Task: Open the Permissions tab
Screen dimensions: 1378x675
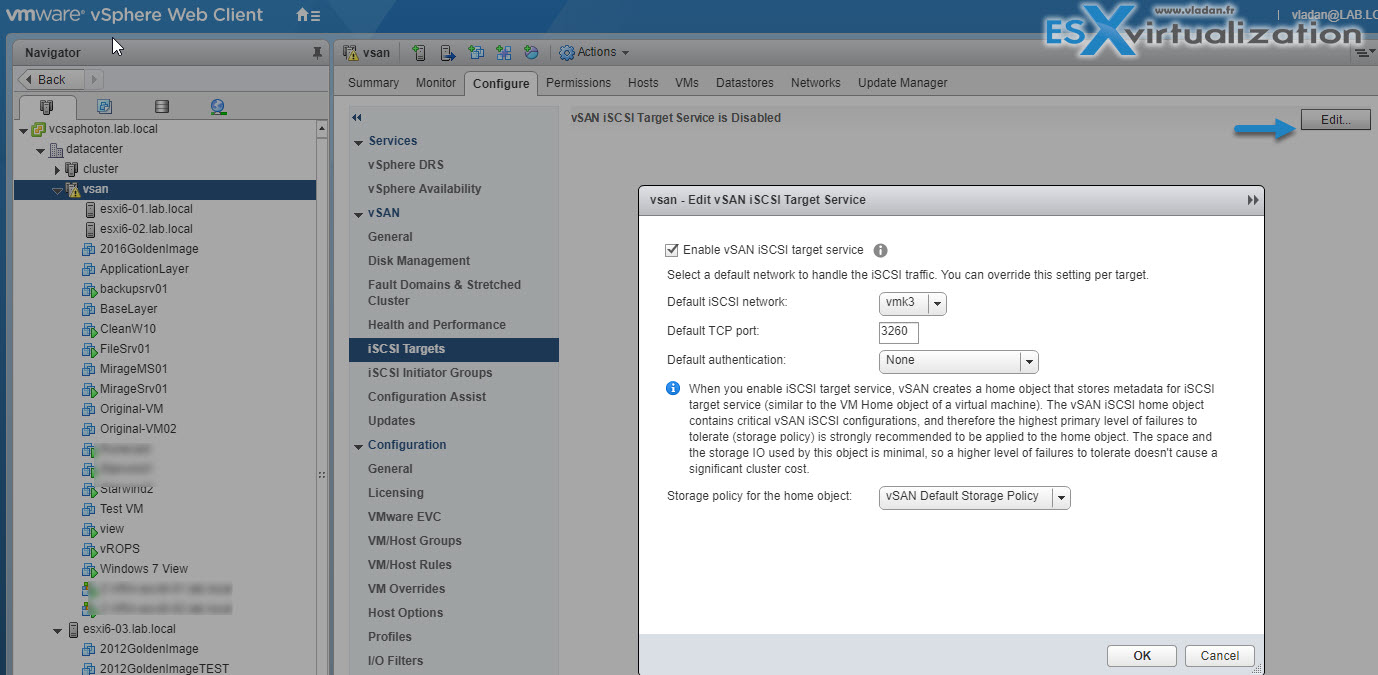Action: 578,83
